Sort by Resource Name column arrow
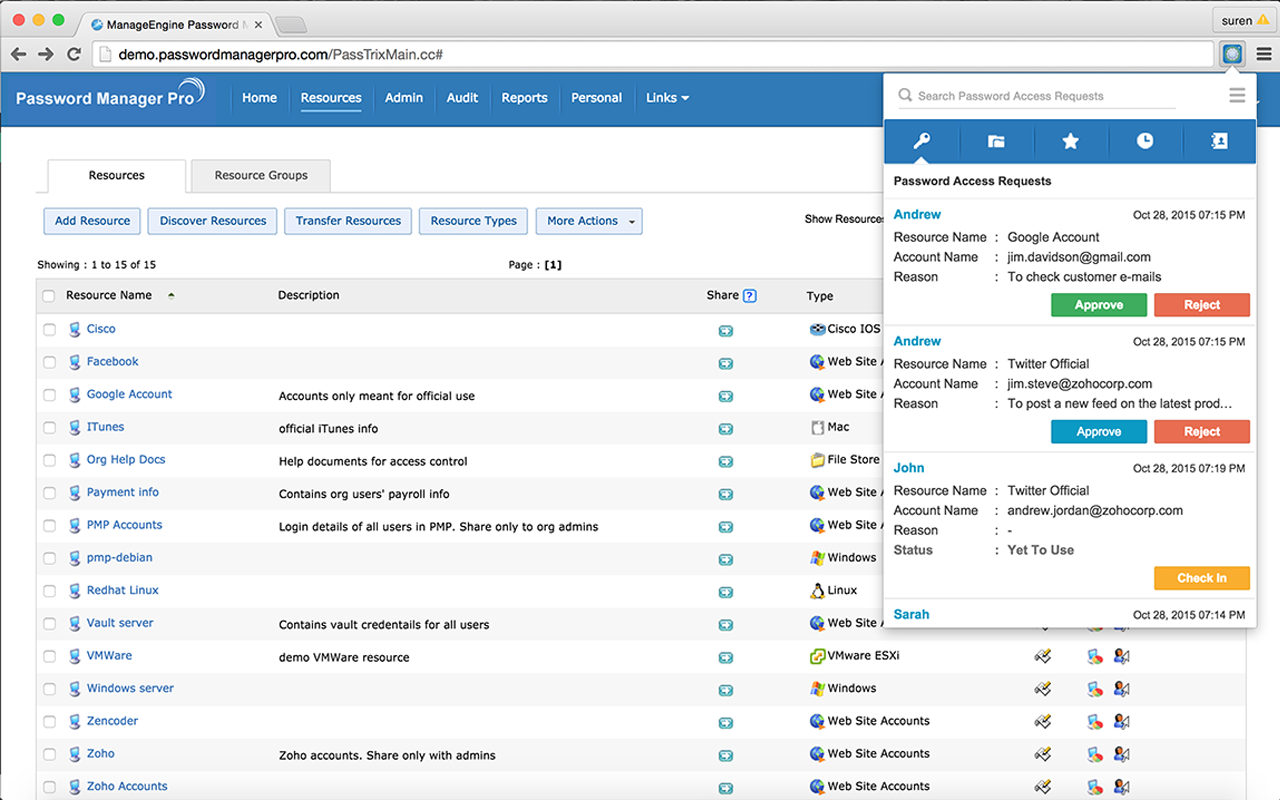The image size is (1280, 800). [171, 296]
